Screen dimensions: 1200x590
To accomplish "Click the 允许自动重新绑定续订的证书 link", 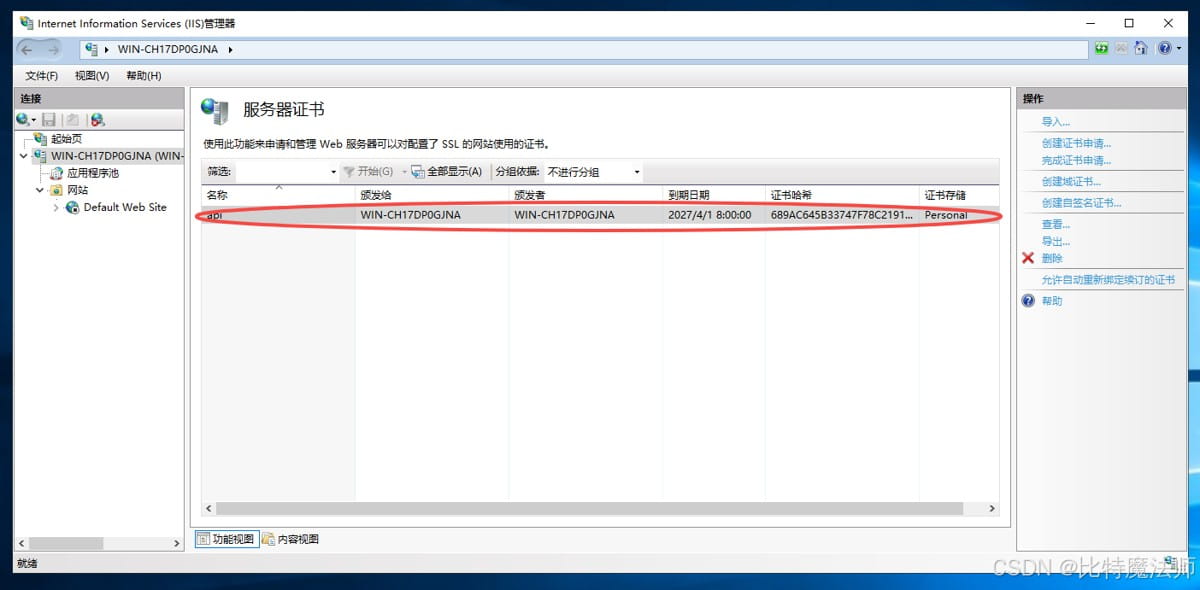I will [x=1108, y=280].
